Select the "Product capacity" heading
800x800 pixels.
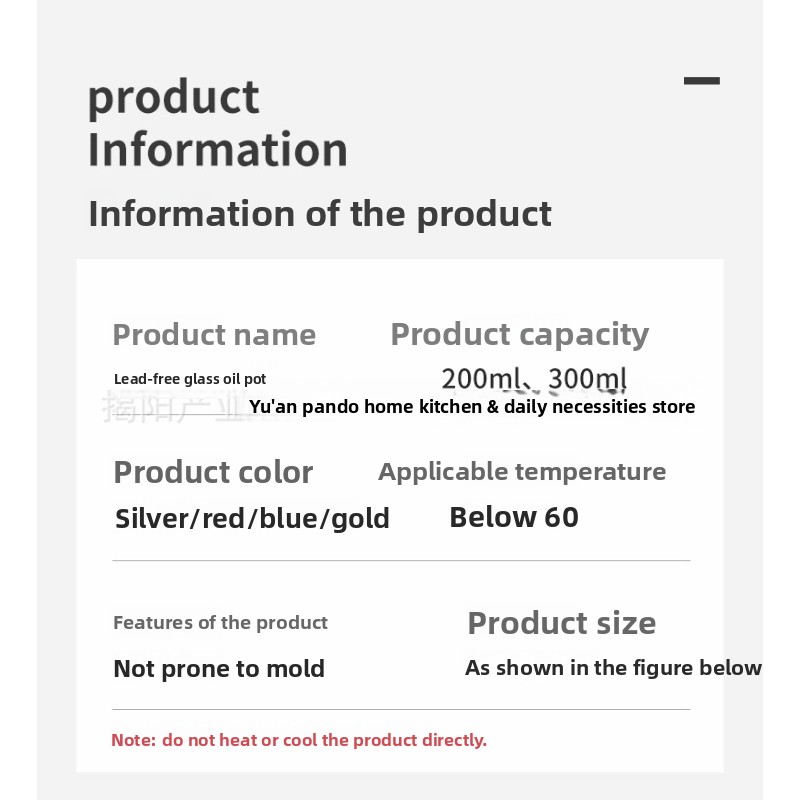pyautogui.click(x=519, y=334)
